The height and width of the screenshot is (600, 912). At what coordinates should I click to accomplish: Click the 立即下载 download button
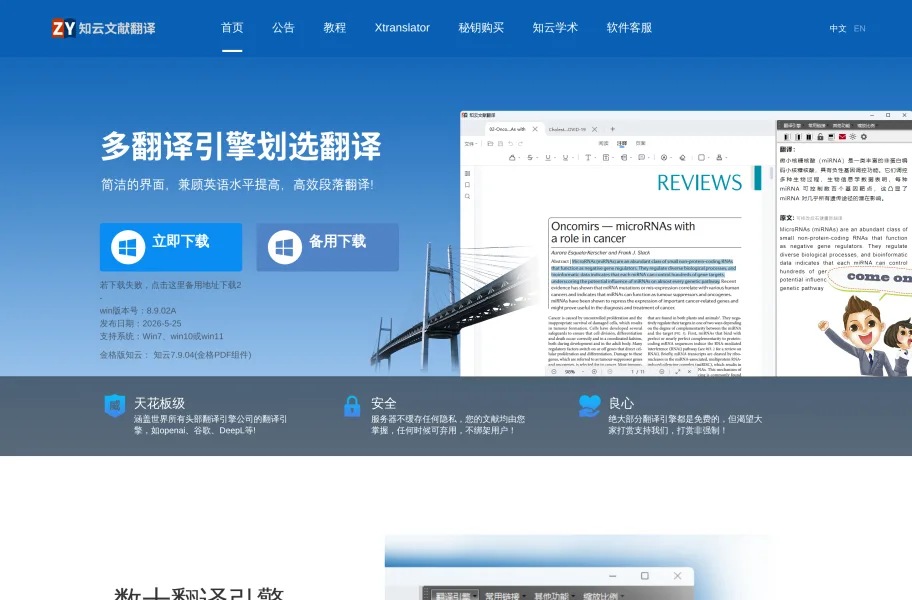point(171,247)
